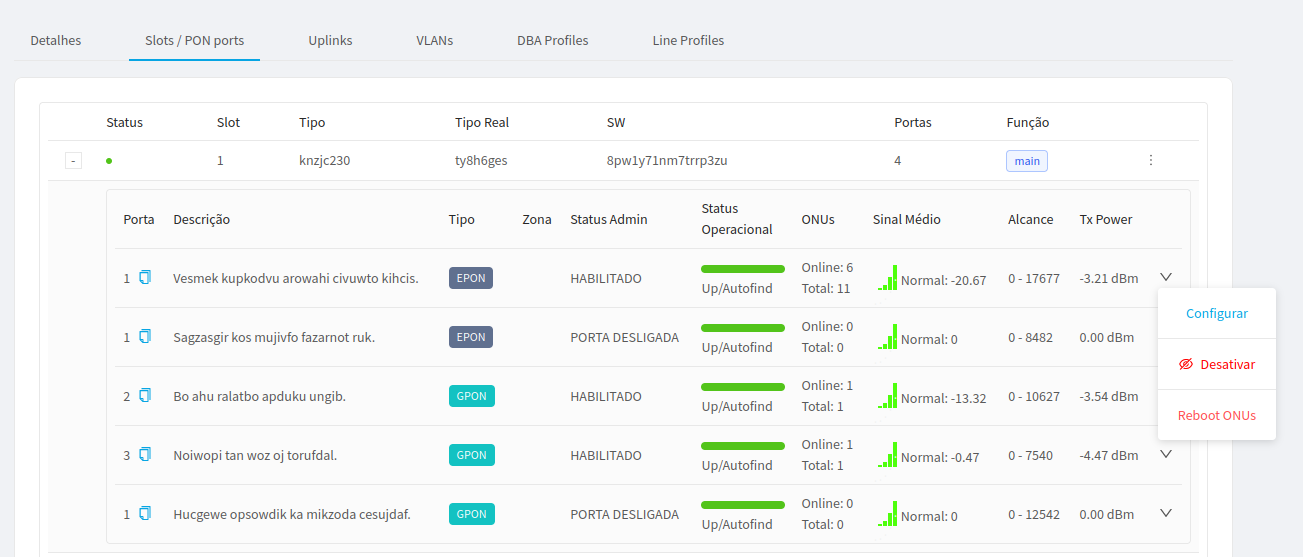Choose Reboot ONUs from the popup menu
Screen dimensions: 1303x557
pyautogui.click(x=1216, y=415)
